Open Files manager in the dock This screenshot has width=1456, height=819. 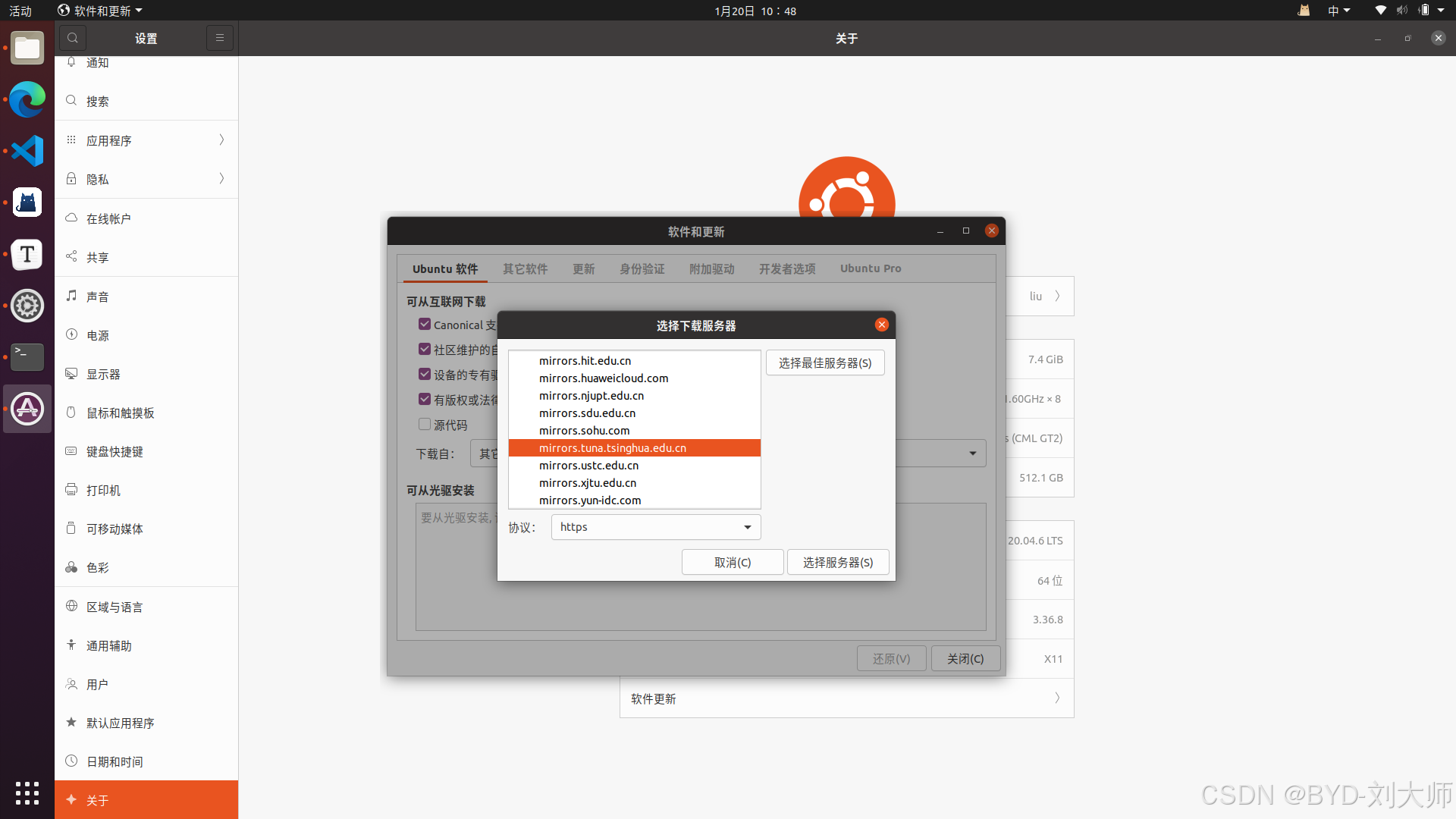(x=27, y=49)
